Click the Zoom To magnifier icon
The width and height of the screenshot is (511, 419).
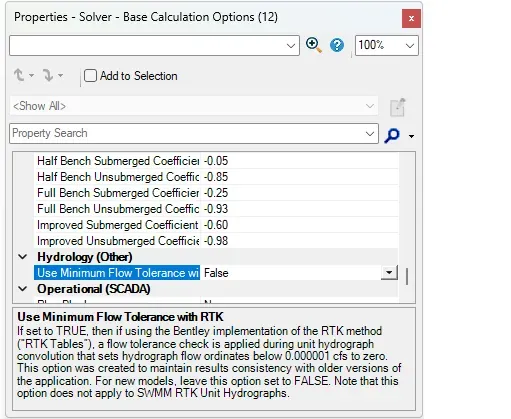(314, 45)
